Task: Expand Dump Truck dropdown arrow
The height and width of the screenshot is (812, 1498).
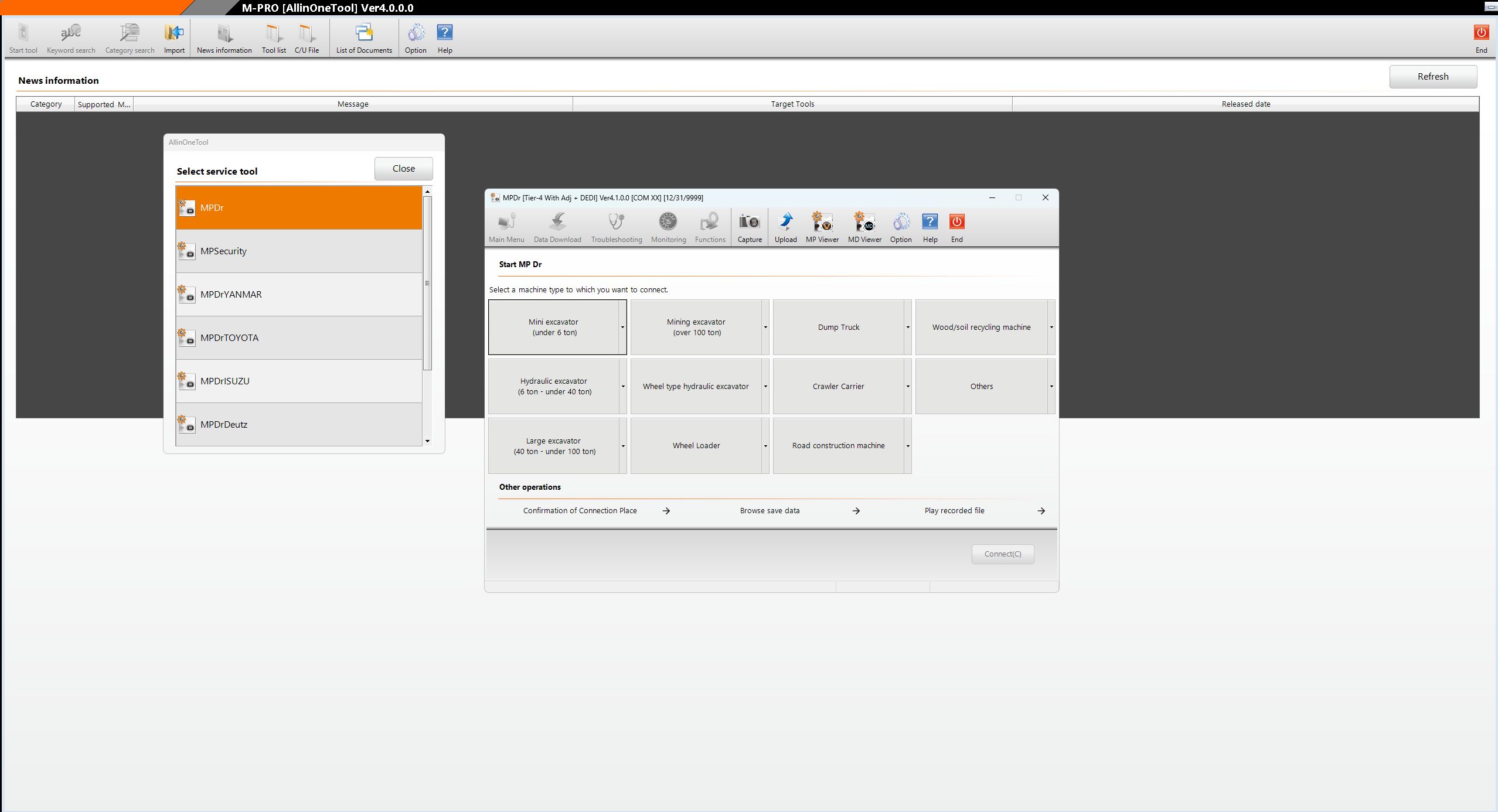Action: [x=908, y=327]
